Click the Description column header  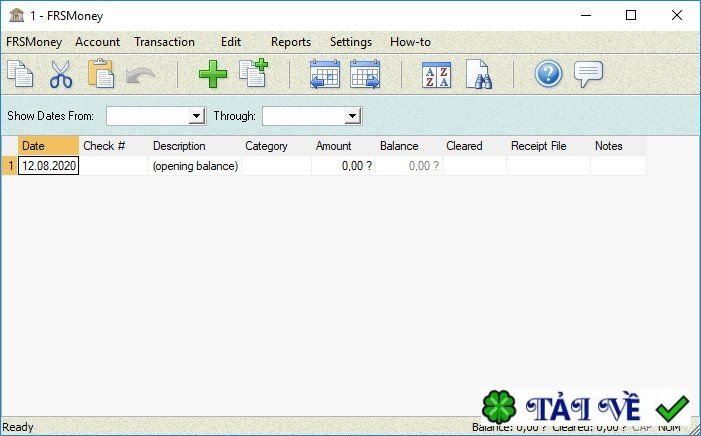coord(195,146)
